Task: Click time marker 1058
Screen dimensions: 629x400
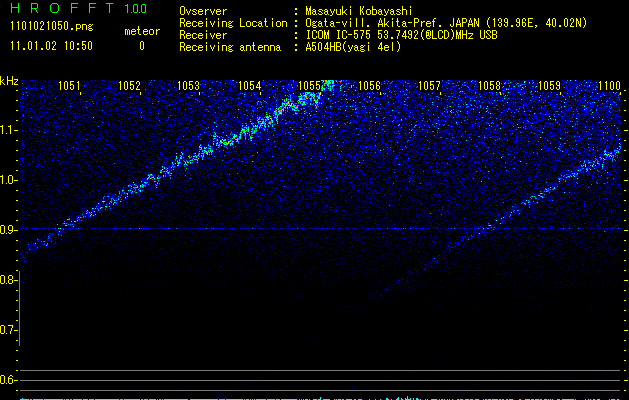Action: point(489,86)
